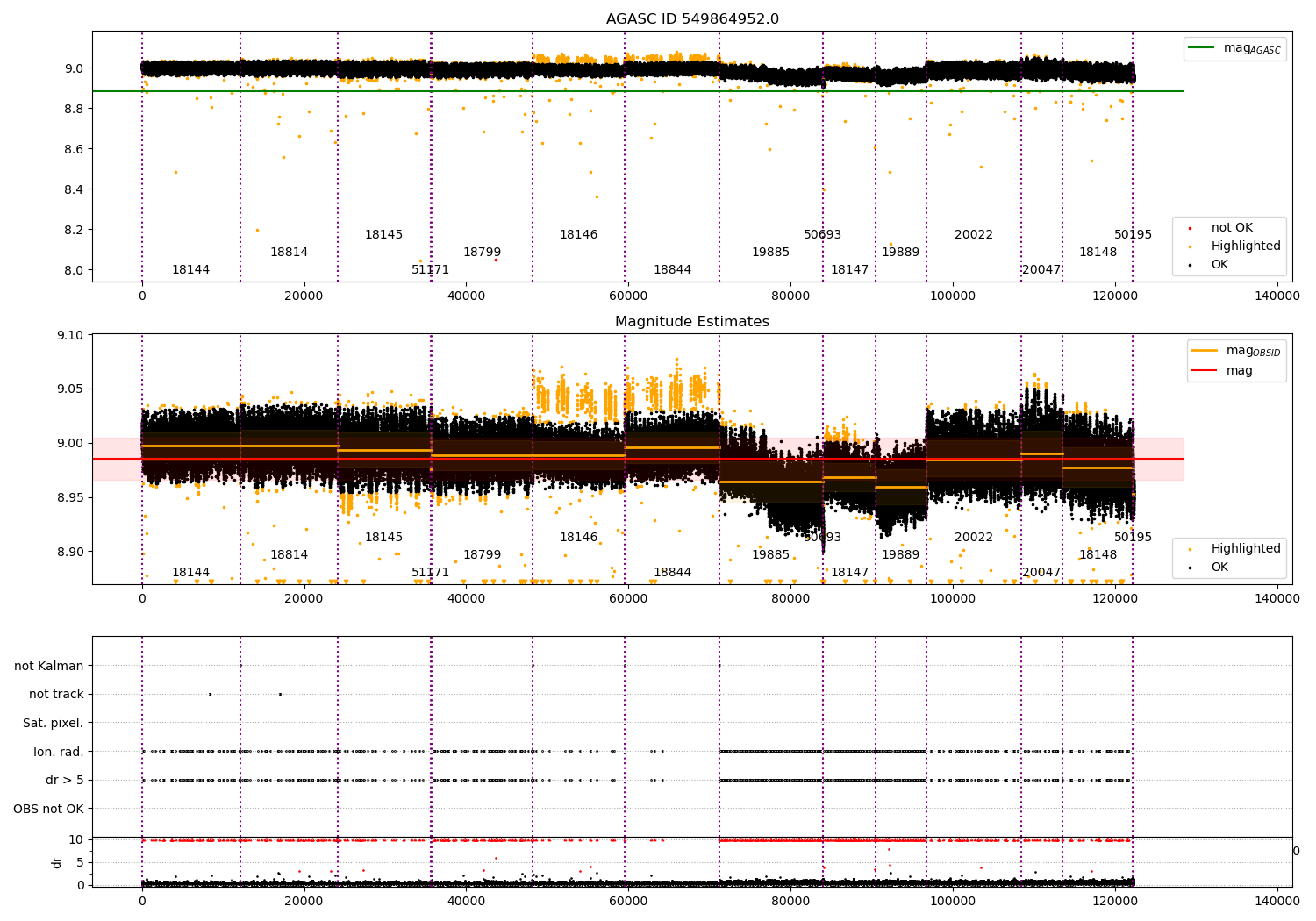The image size is (1316, 921).
Task: Click the 10 tick on the dr axis
Action: (76, 840)
